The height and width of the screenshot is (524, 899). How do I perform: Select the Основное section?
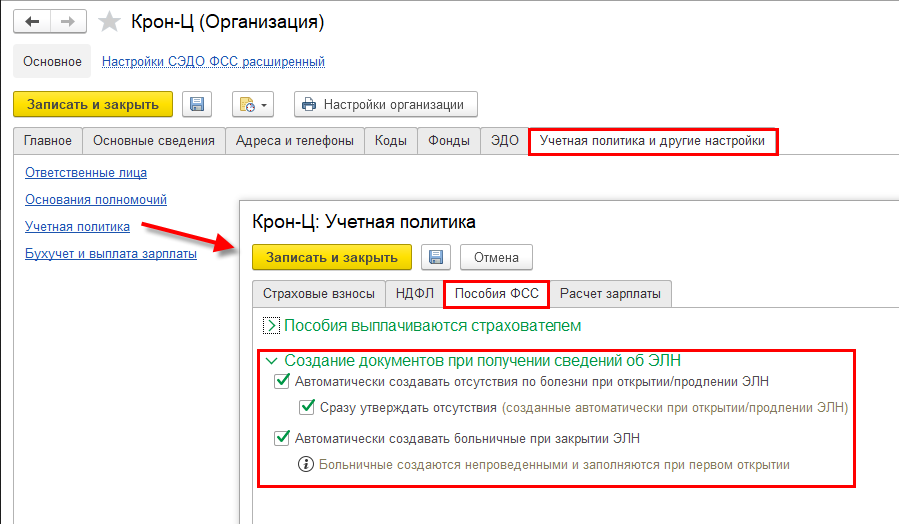tap(52, 61)
